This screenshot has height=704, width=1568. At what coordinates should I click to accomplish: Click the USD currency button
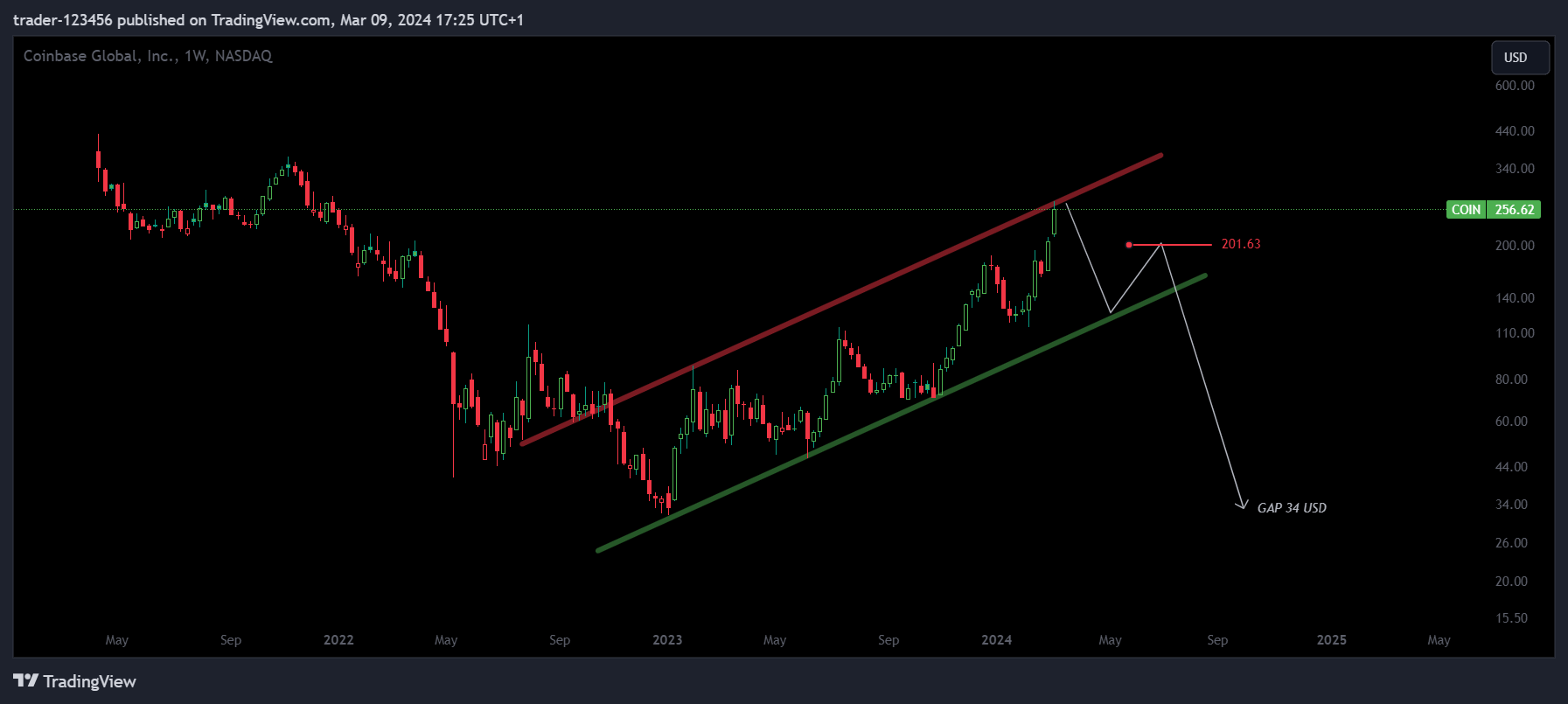(x=1520, y=58)
